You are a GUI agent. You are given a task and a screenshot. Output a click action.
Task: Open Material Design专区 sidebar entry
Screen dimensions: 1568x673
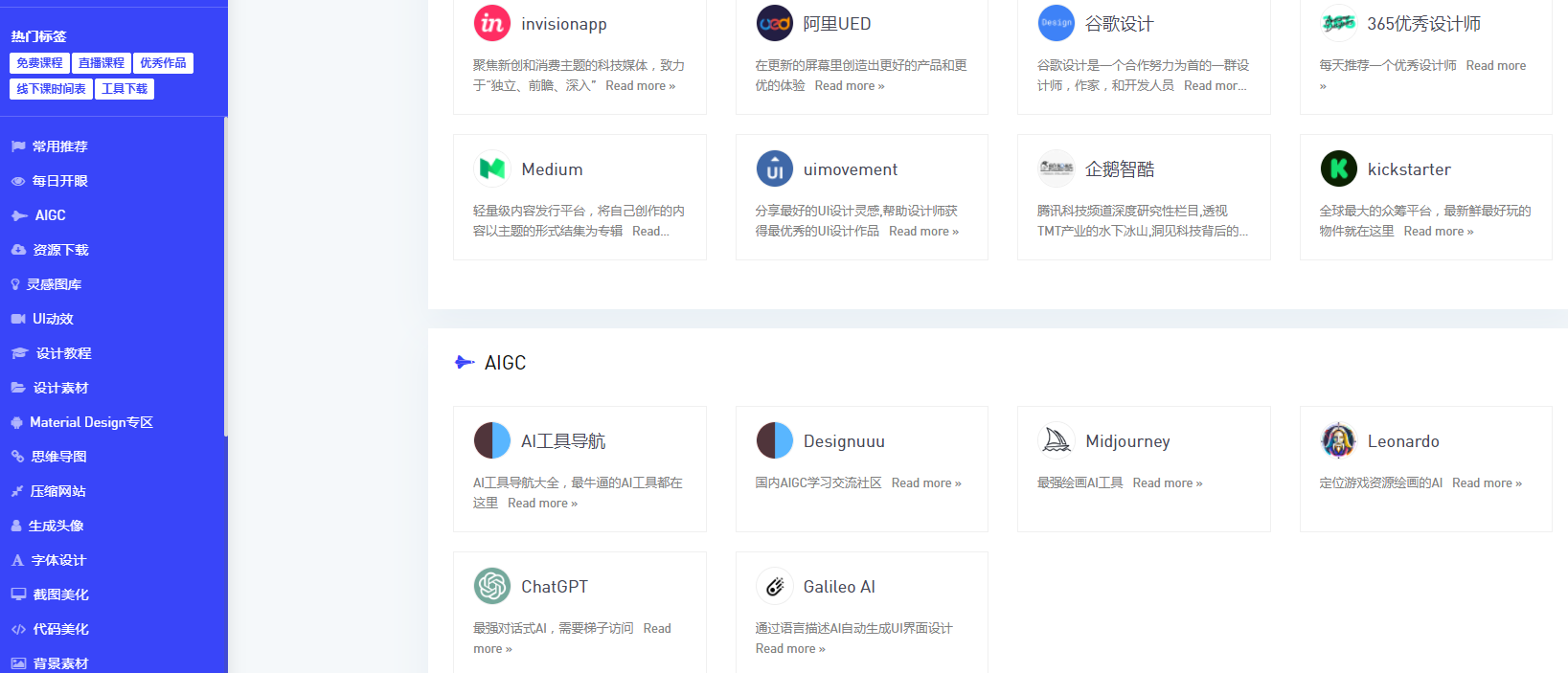[91, 422]
